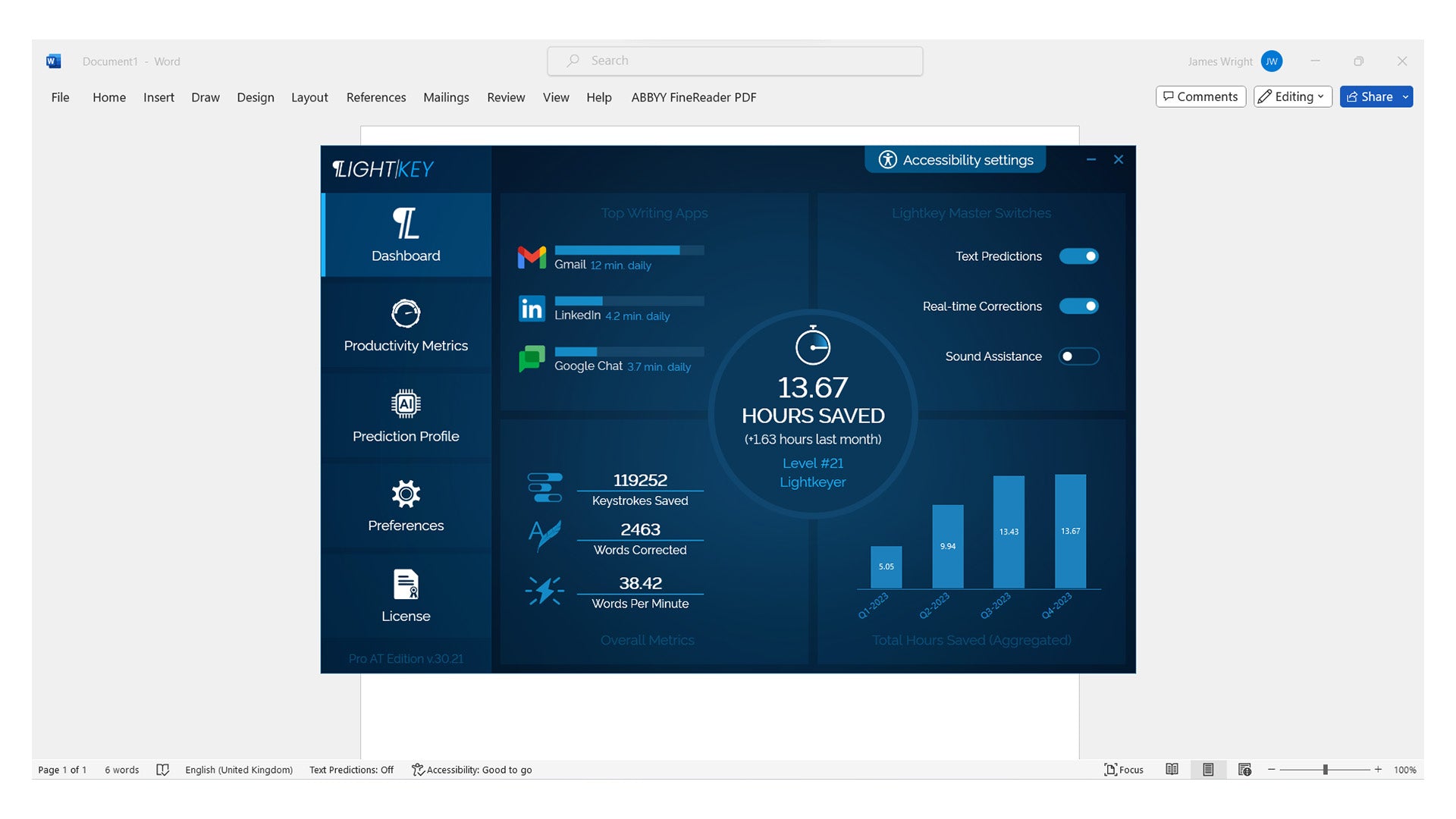This screenshot has height=819, width=1456.
Task: Open the References ribbon tab
Action: 375,97
